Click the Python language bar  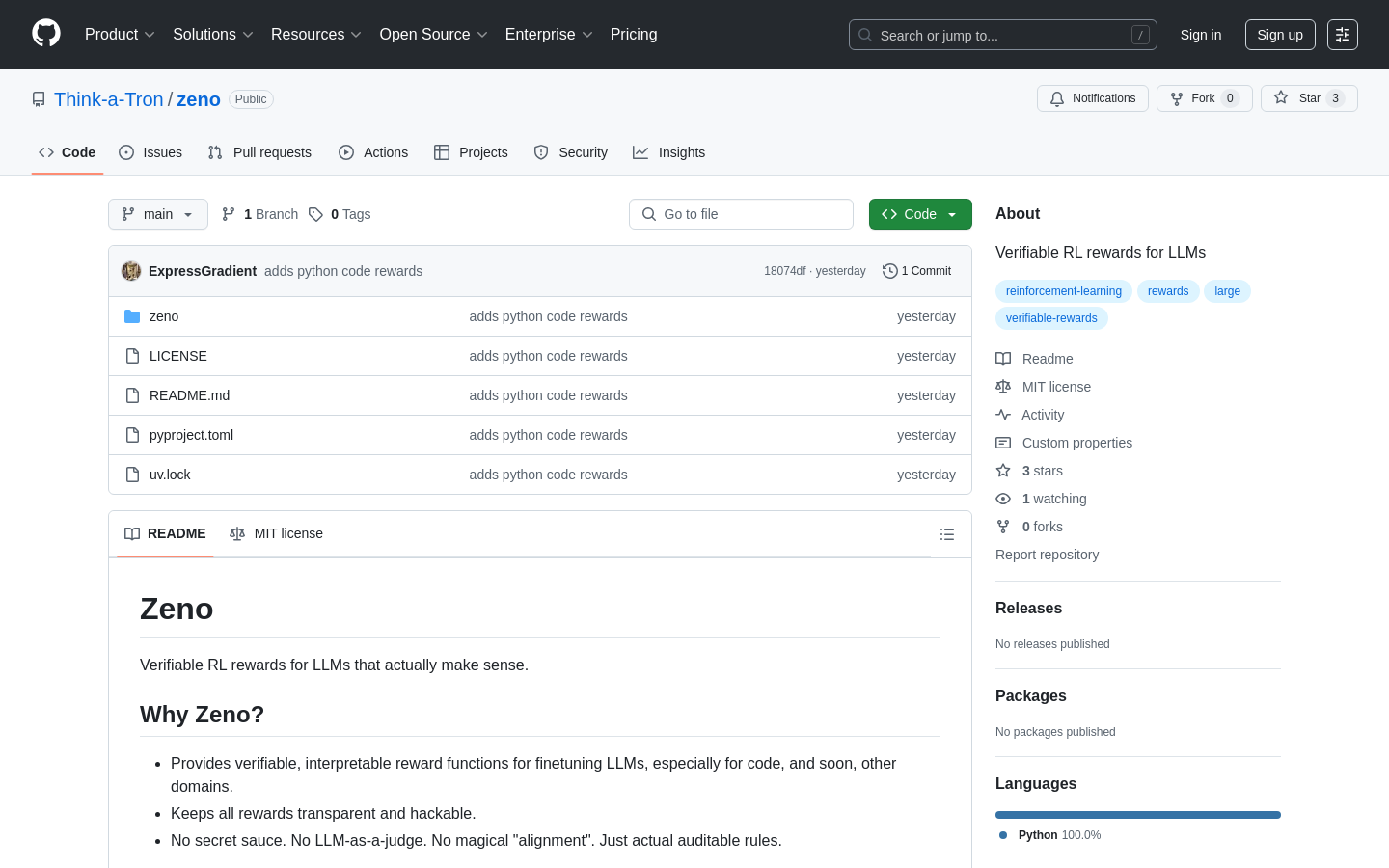pos(1138,815)
